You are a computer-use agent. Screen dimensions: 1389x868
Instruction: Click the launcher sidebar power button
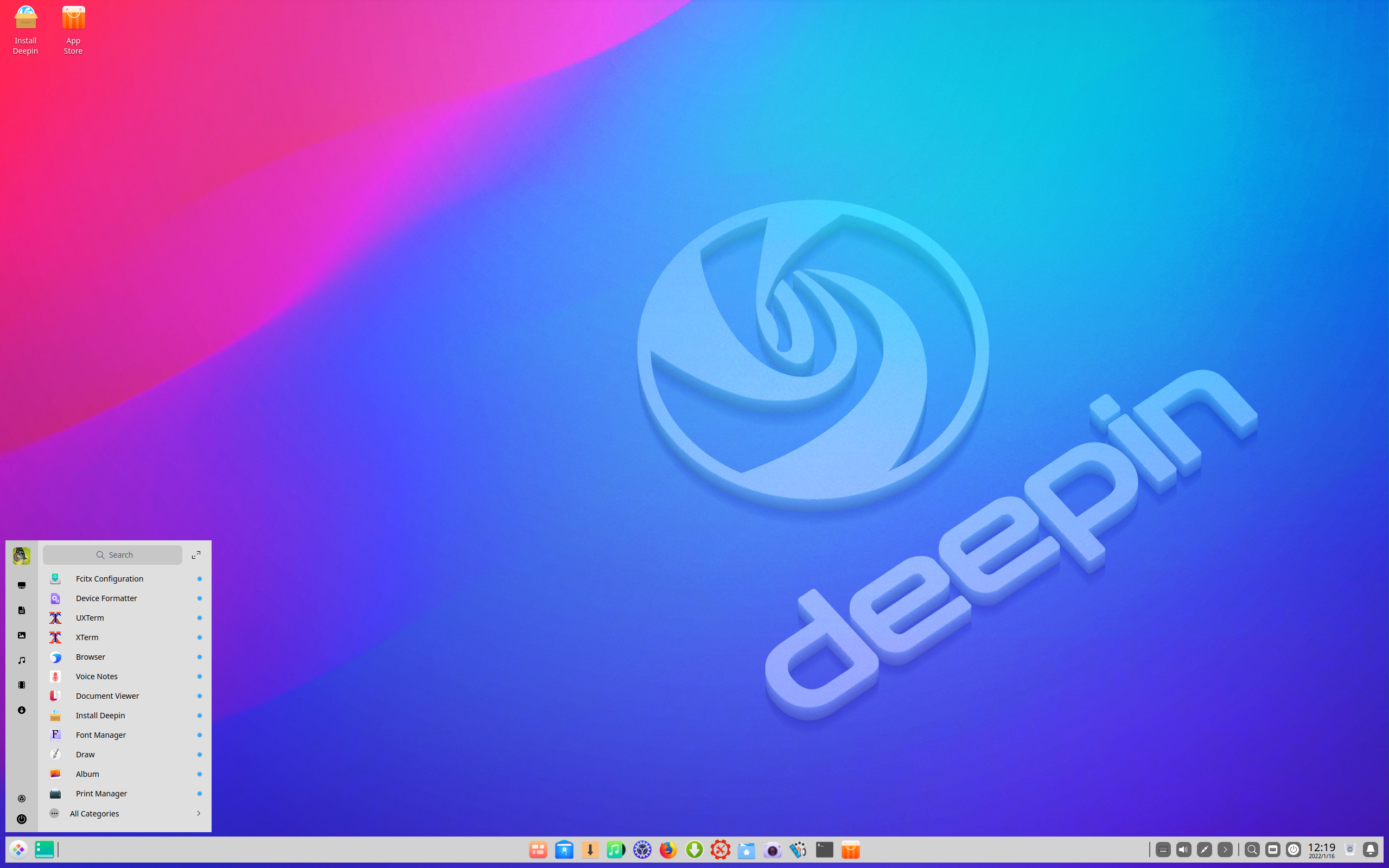22,819
